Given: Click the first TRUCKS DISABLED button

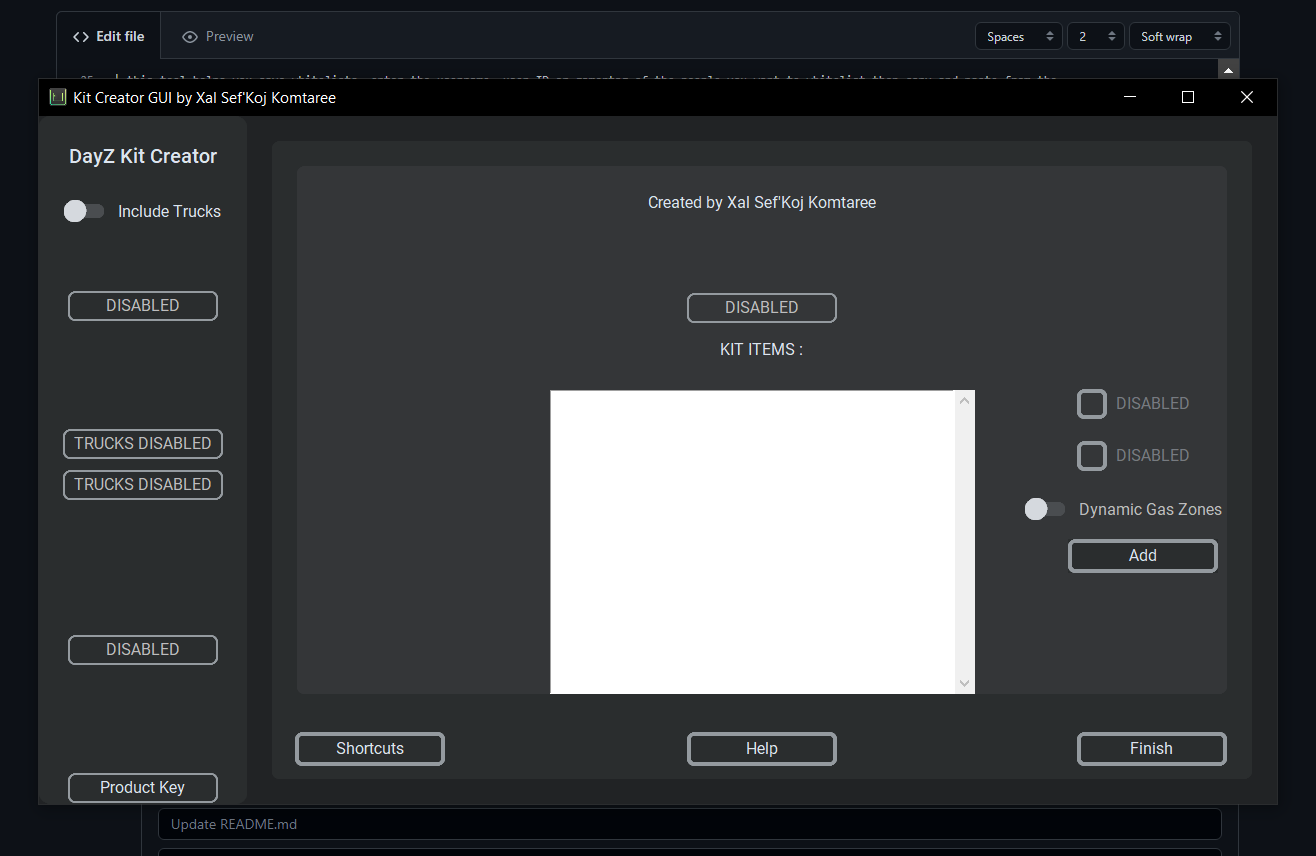Looking at the screenshot, I should coord(142,443).
